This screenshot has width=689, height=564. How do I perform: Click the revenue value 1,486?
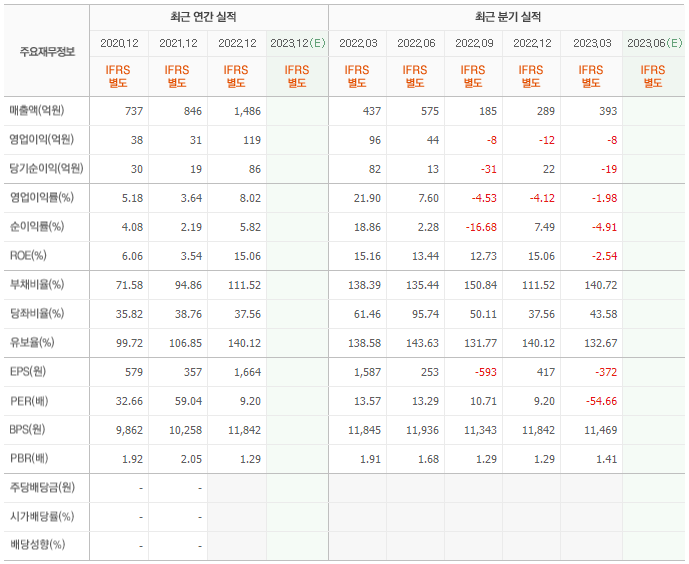click(x=247, y=111)
